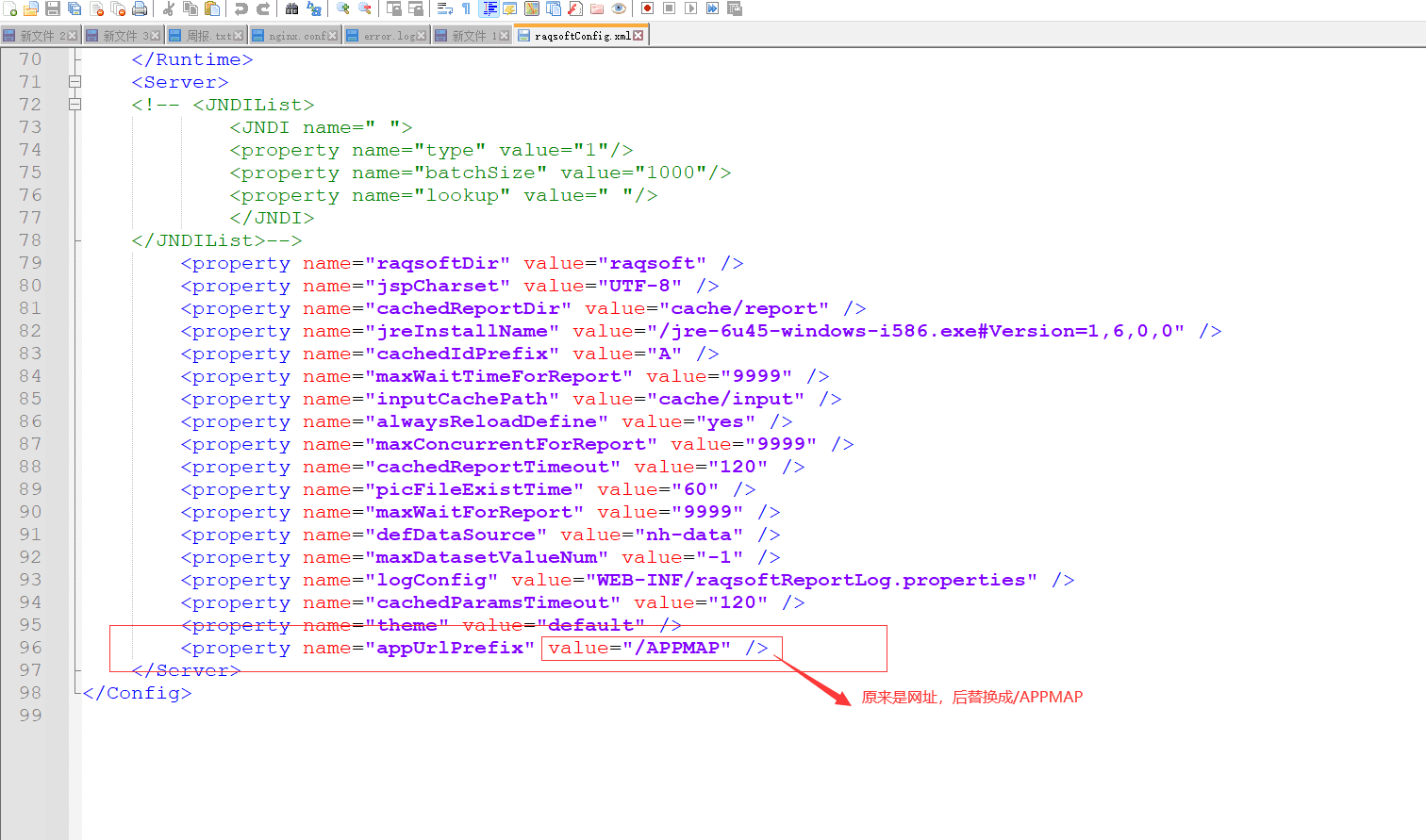The width and height of the screenshot is (1426, 840).
Task: Switch to the 新文件 3 tab
Action: [124, 36]
